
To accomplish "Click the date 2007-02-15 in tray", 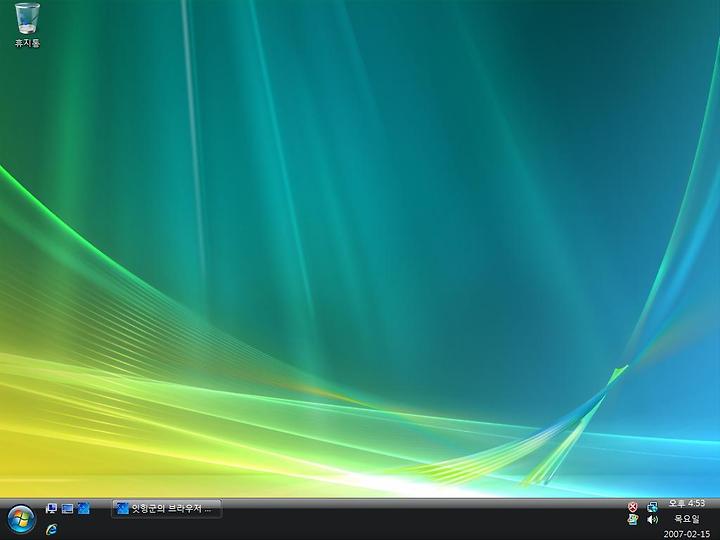I will (686, 534).
